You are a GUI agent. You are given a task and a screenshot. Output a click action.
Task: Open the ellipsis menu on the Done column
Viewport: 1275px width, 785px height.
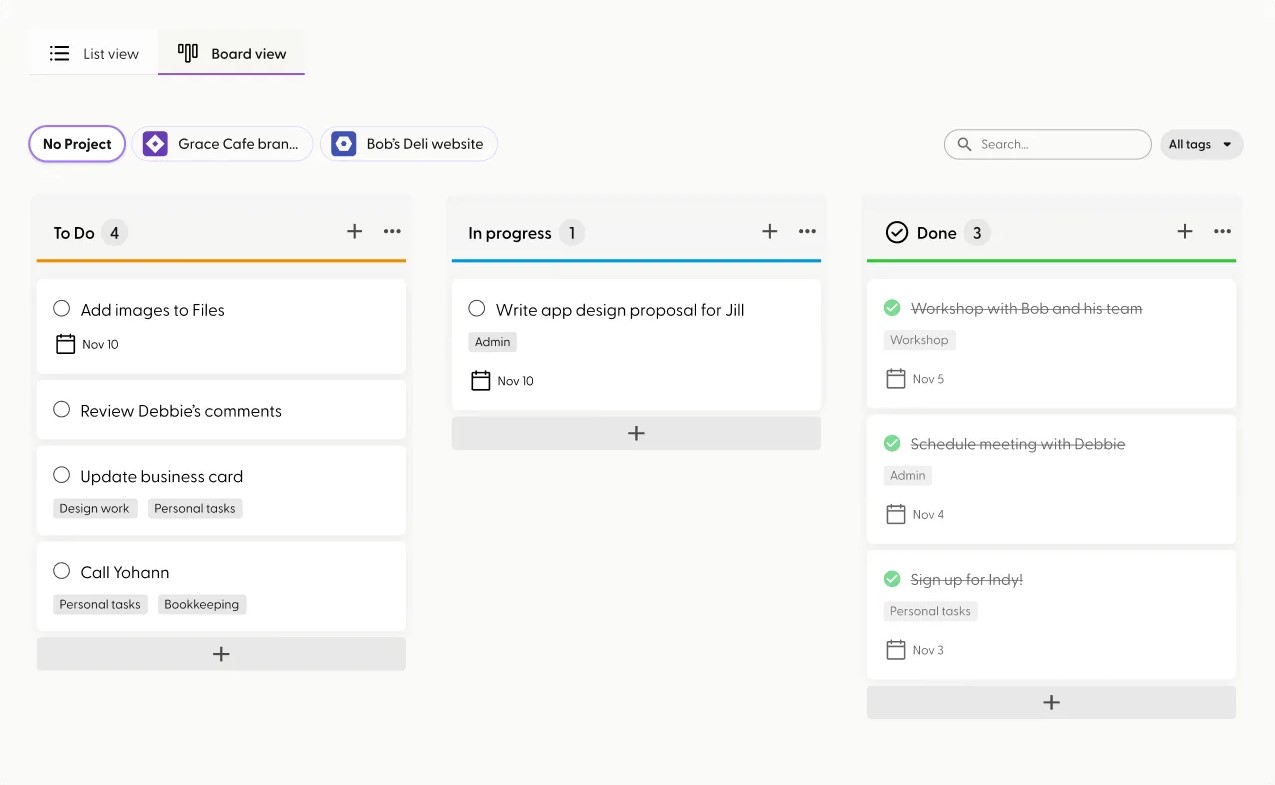pos(1222,231)
